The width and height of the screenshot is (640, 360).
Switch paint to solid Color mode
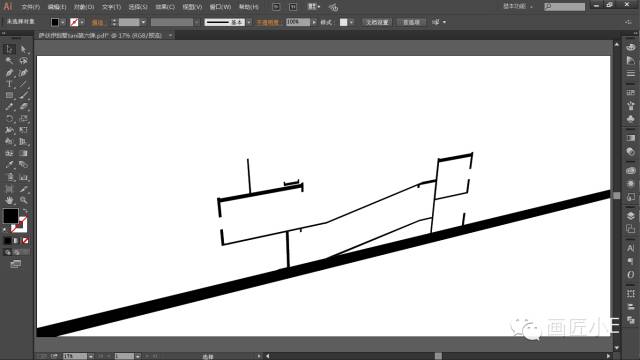[7, 241]
